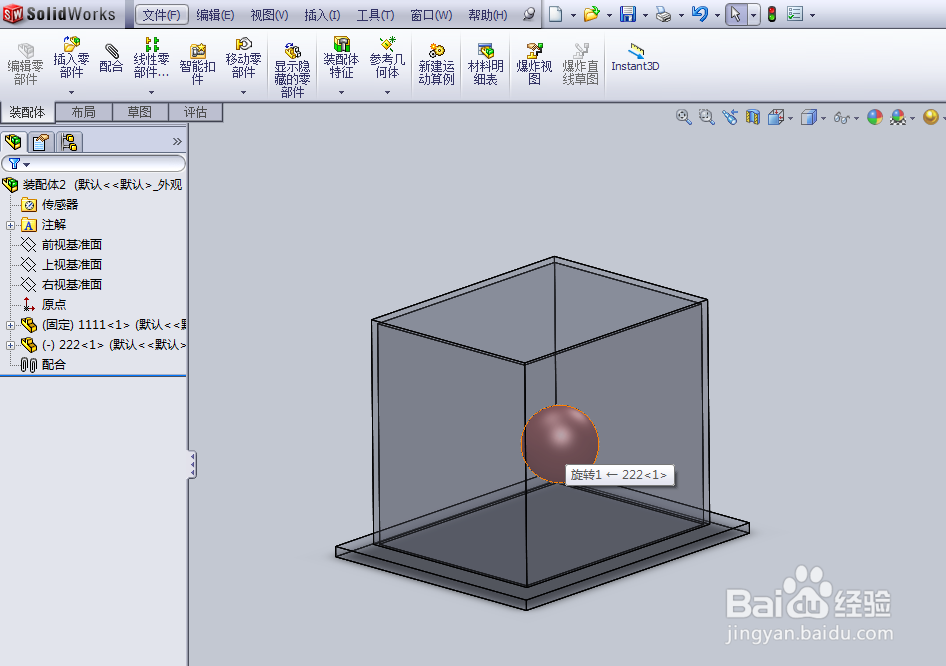This screenshot has height=666, width=946.
Task: Click the Open file folder icon
Action: pyautogui.click(x=591, y=14)
